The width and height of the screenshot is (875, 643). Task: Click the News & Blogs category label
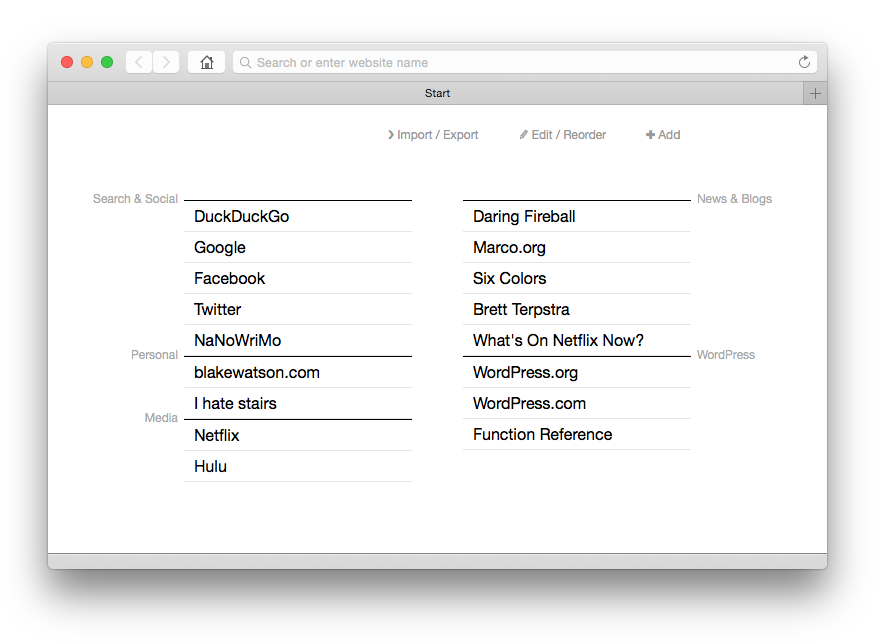[734, 199]
